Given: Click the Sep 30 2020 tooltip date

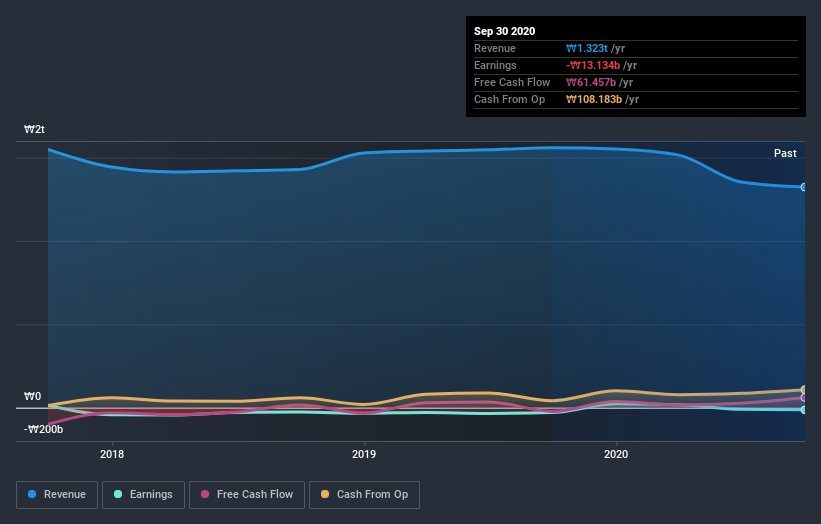Looking at the screenshot, I should 504,31.
